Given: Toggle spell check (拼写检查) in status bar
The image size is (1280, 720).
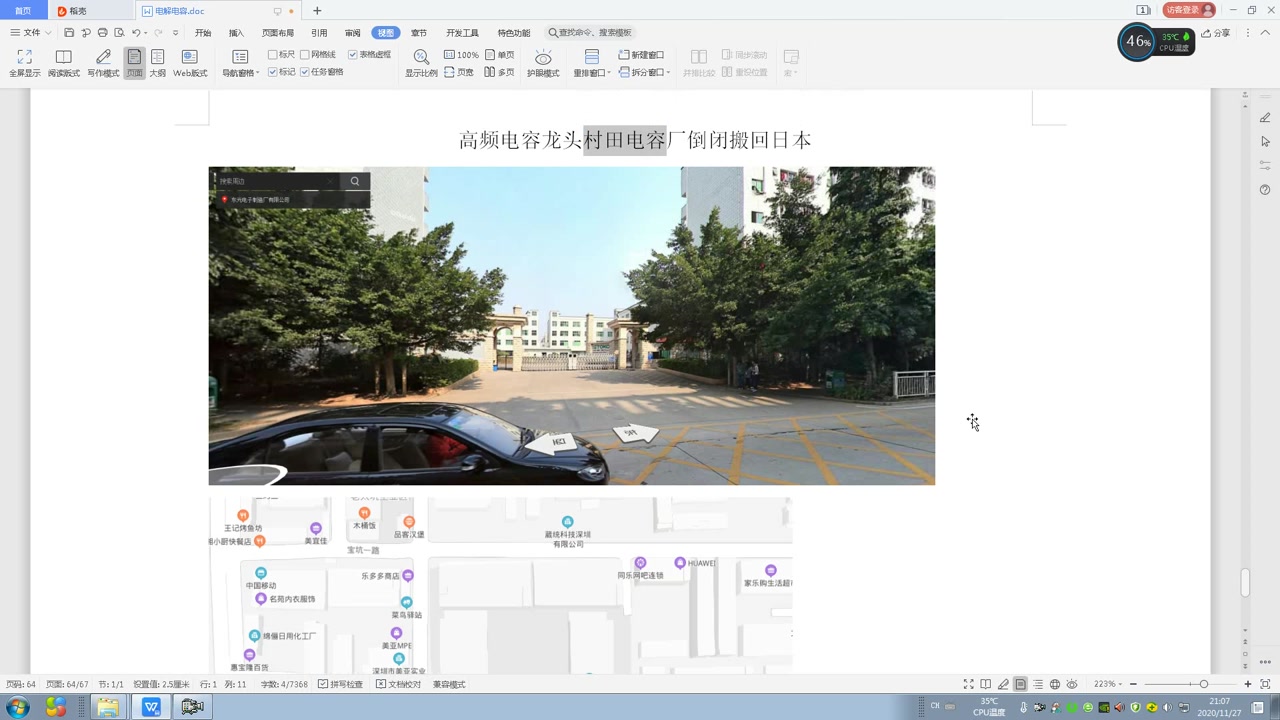Looking at the screenshot, I should pos(340,684).
